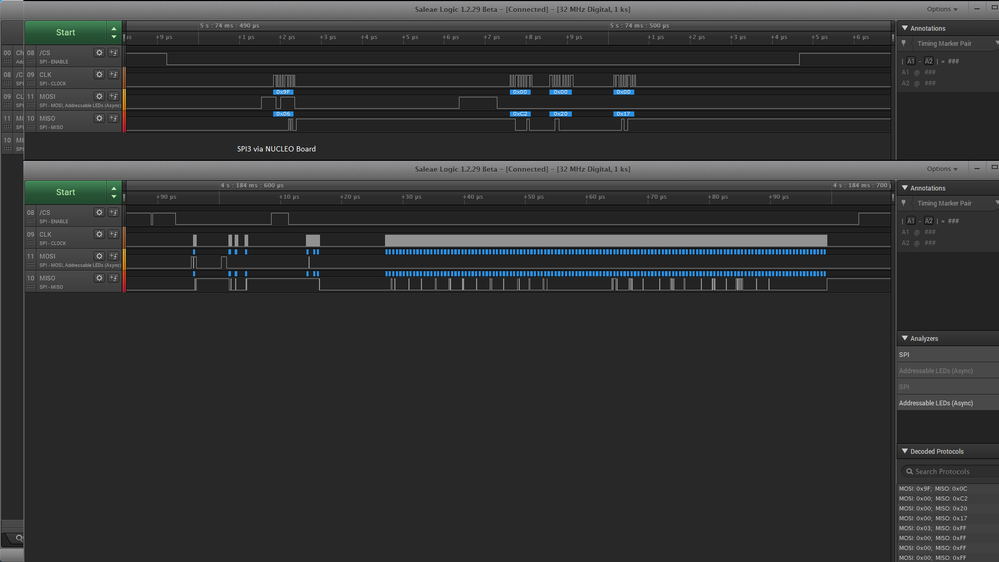Click timestamp 4 s : 184 ms : 600 µs
Screen dimensions: 999x562
(x=252, y=185)
